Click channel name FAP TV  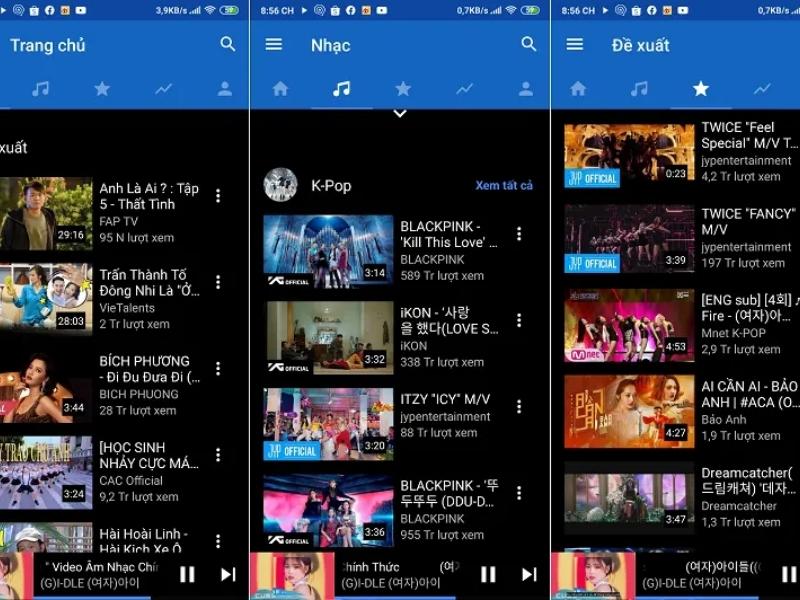coord(118,221)
